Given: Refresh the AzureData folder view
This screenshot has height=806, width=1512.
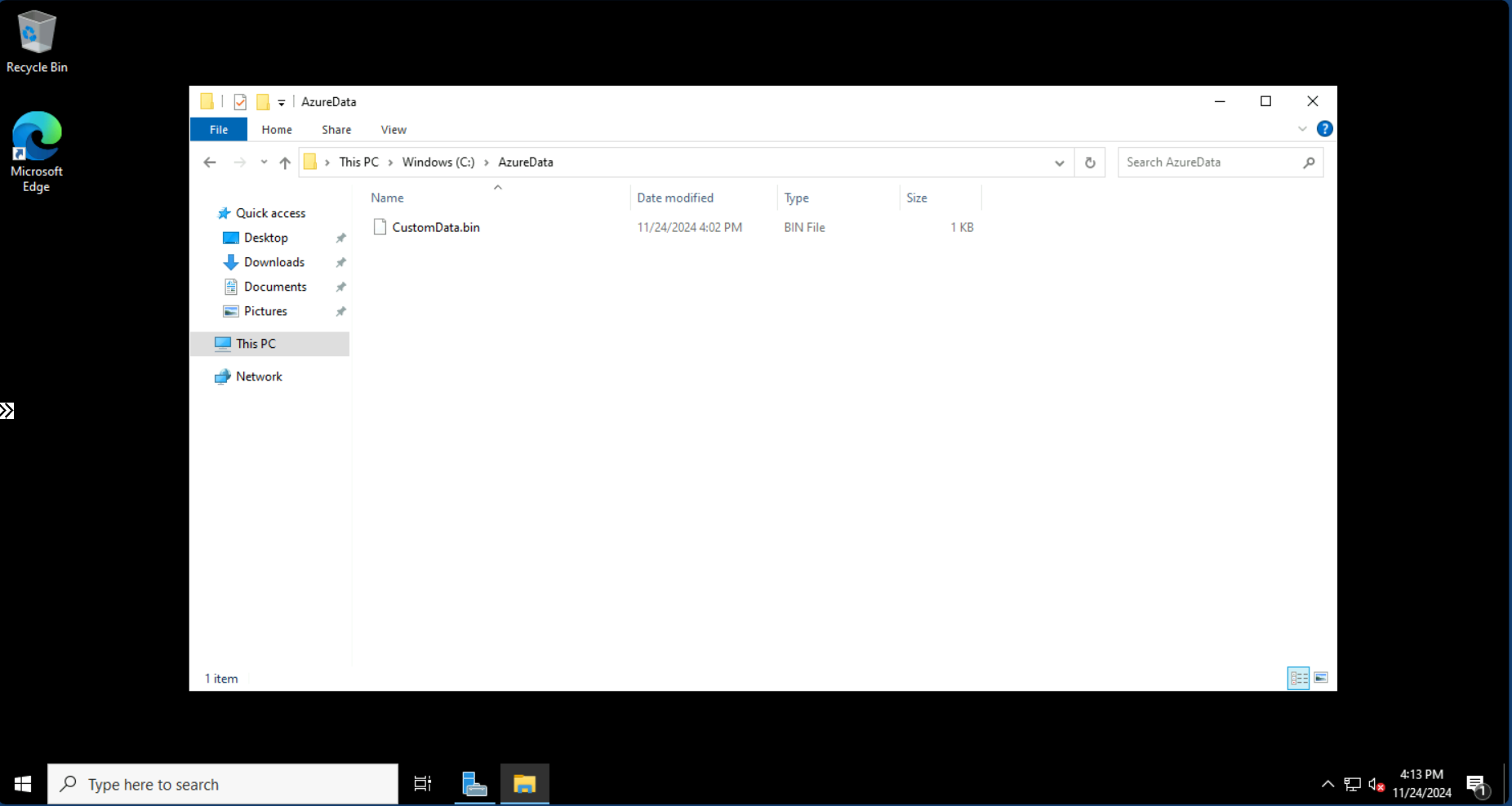Looking at the screenshot, I should (1090, 163).
